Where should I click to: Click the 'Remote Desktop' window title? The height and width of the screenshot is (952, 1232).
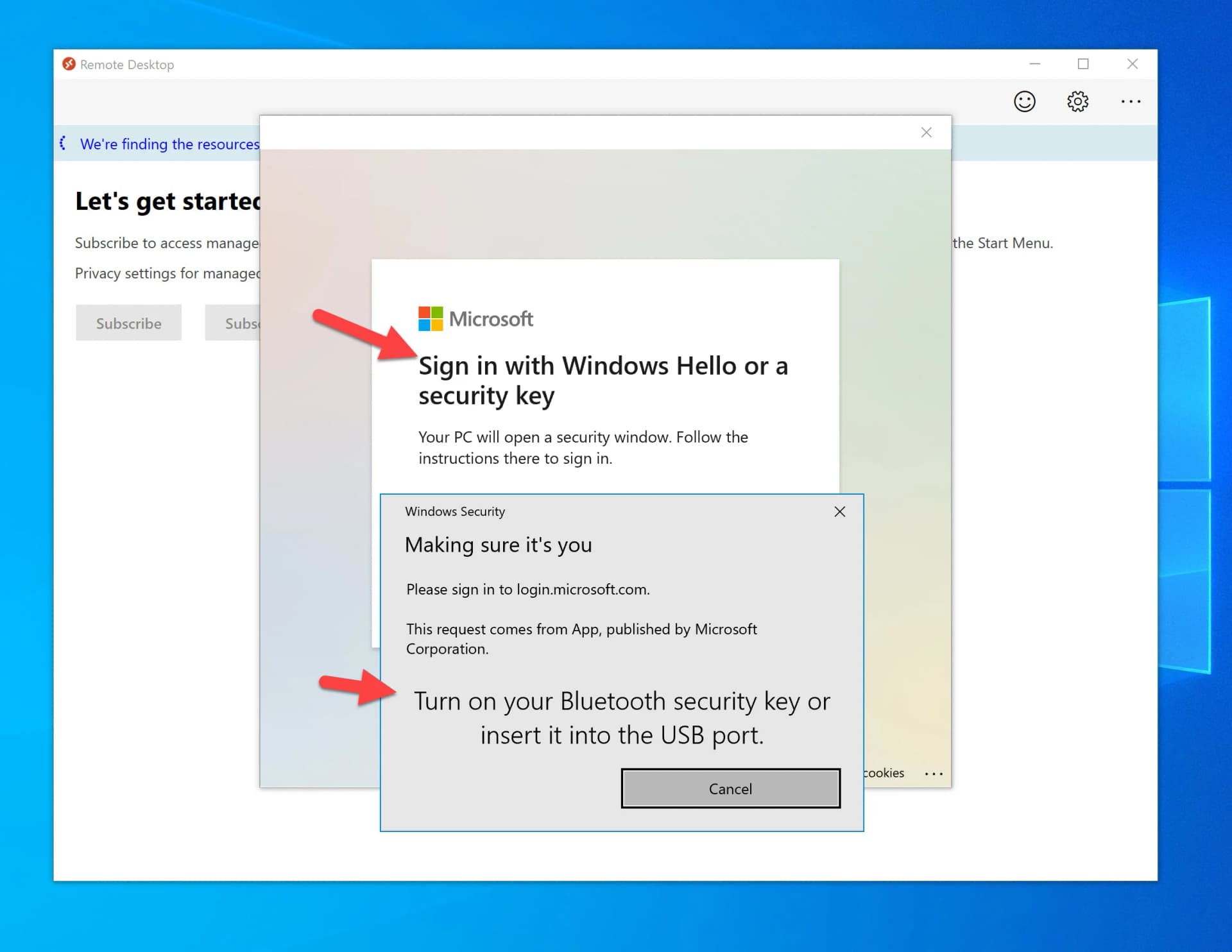127,64
